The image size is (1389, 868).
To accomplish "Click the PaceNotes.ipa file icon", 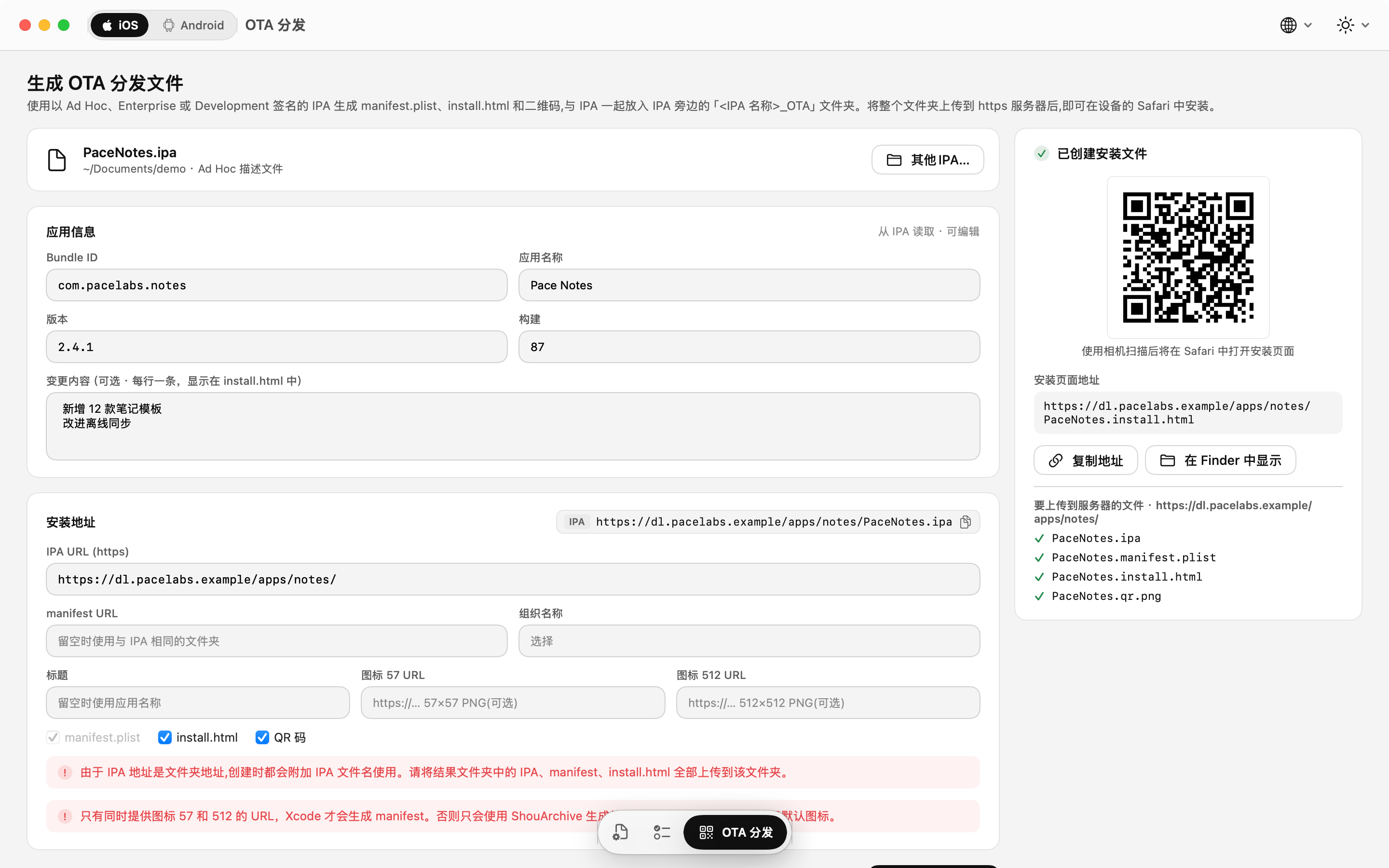I will click(x=57, y=160).
